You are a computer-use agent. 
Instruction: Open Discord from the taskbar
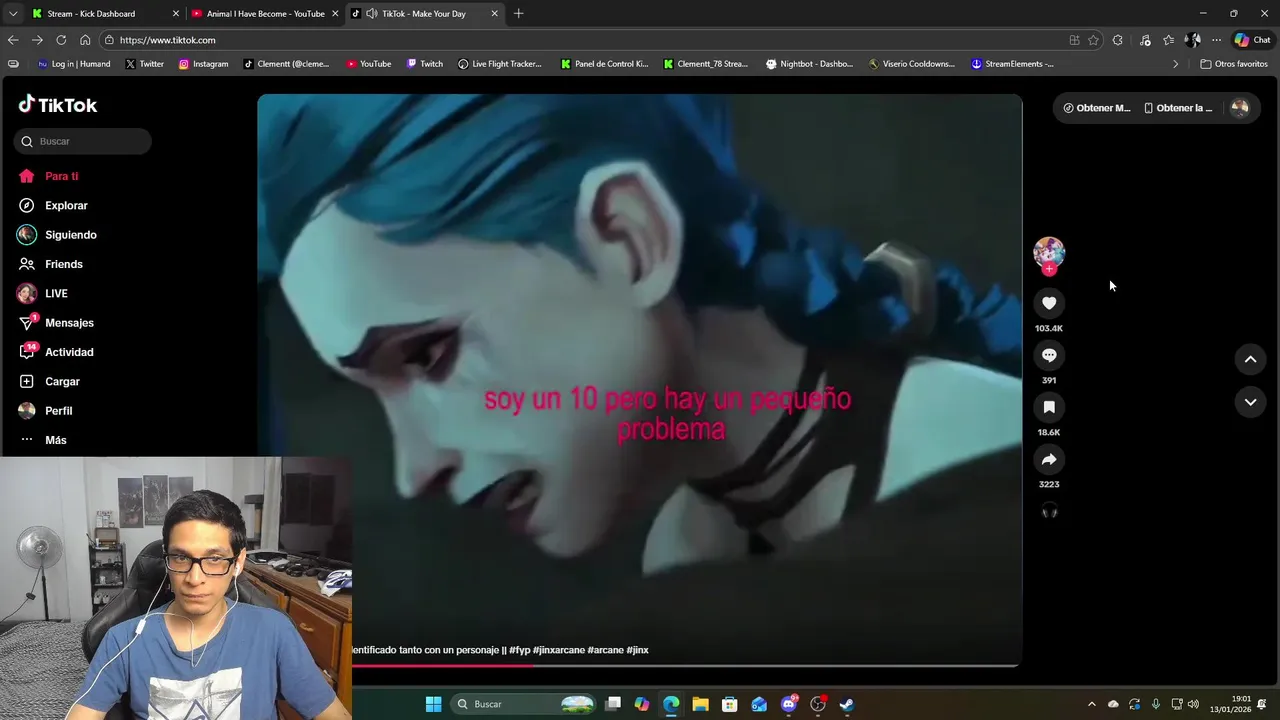coord(788,704)
